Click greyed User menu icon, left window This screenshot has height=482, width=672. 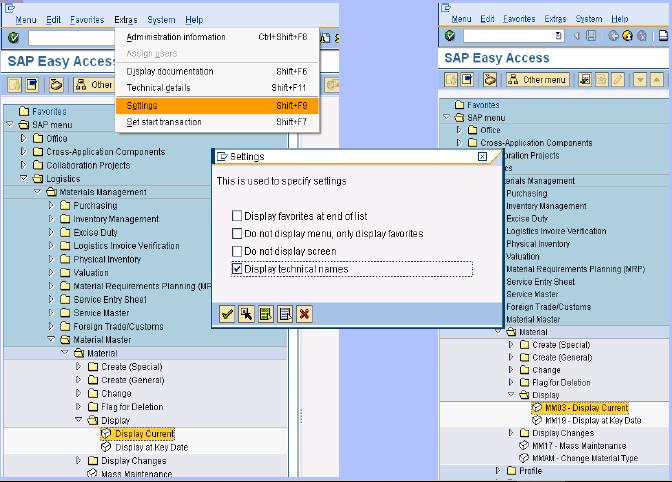15,85
